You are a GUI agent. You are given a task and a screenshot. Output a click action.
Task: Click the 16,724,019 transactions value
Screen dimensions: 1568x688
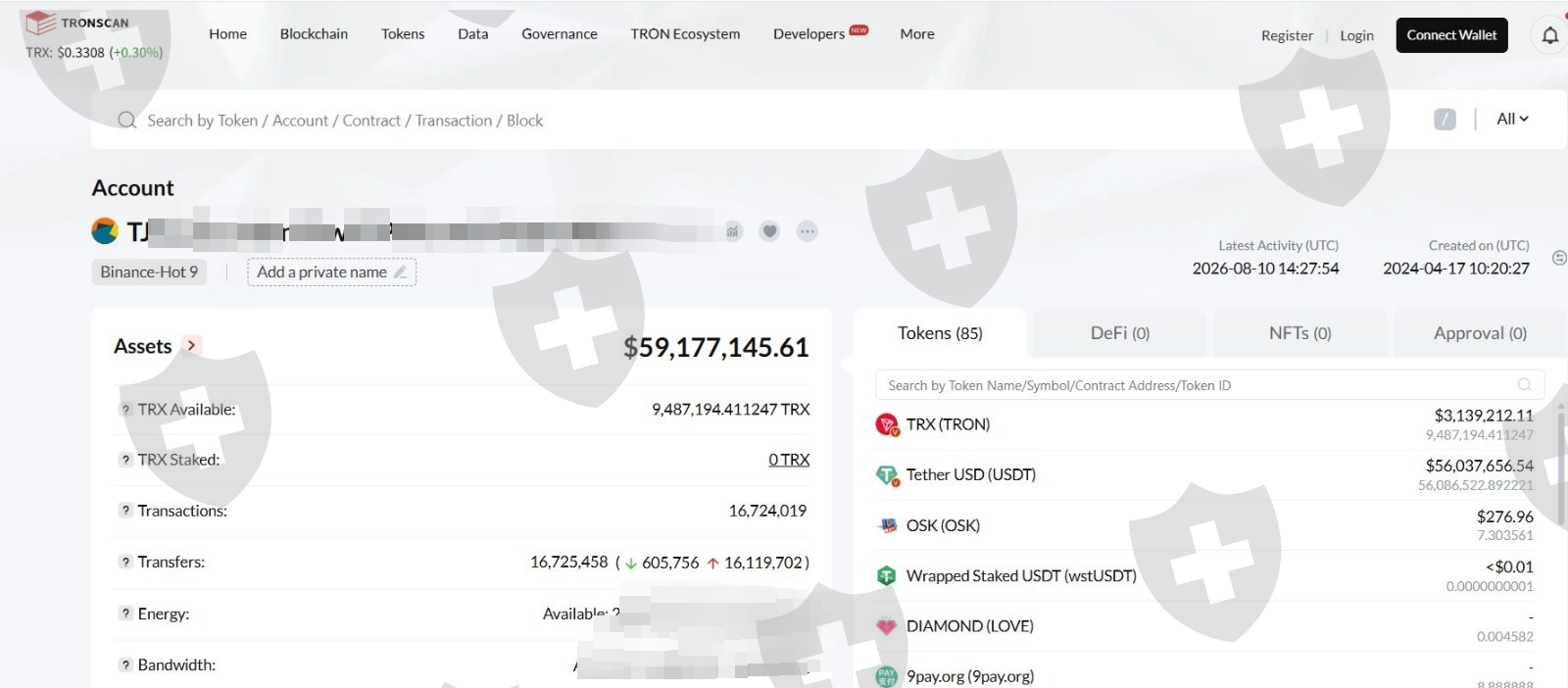(x=767, y=511)
